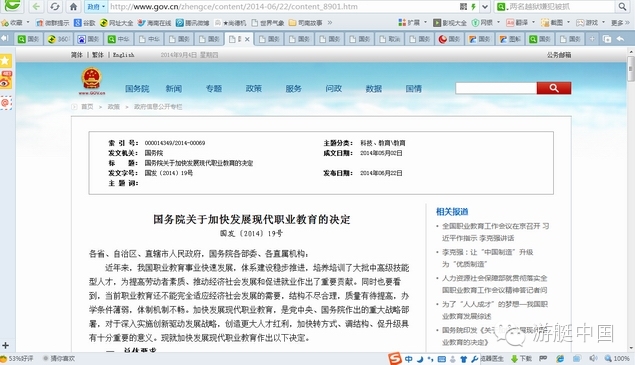Expand the 收藏 favorites dropdown arrow
This screenshot has width=635, height=365.
point(28,23)
